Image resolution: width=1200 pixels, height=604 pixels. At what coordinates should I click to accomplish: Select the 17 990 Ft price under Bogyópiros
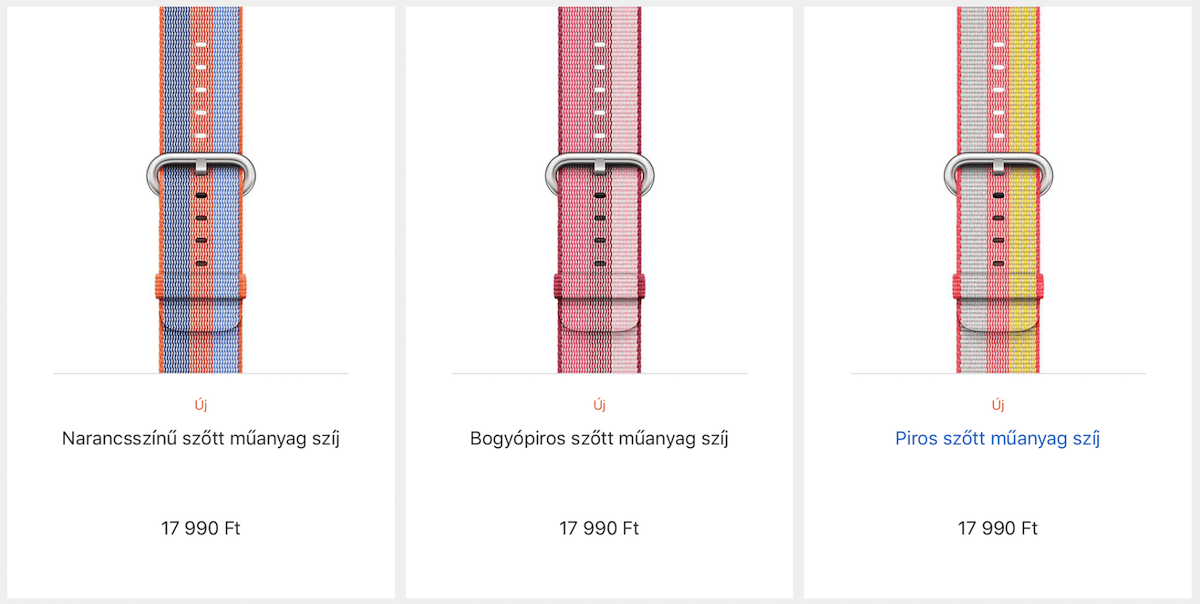coord(599,528)
